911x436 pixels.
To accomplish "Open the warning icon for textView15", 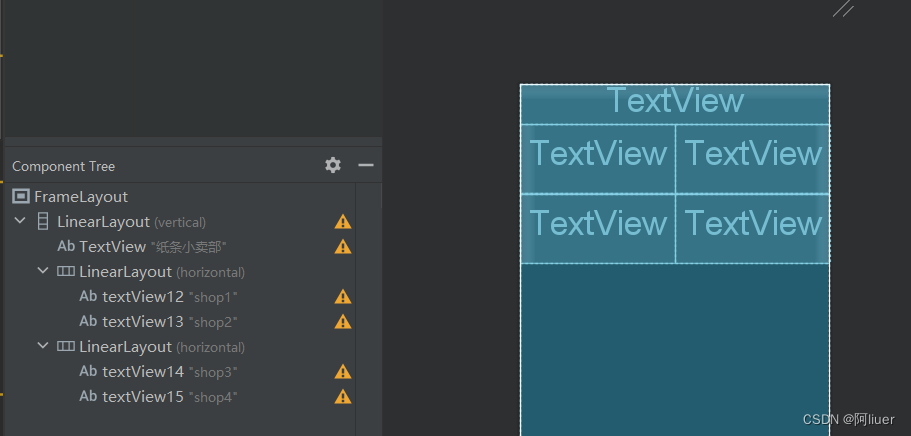I will [x=343, y=397].
